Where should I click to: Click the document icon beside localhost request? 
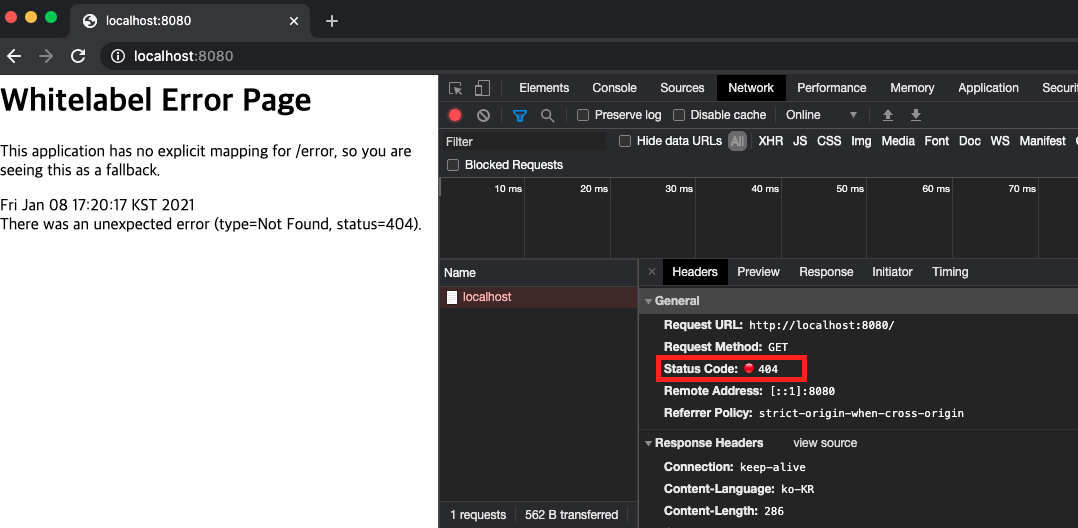click(x=452, y=297)
